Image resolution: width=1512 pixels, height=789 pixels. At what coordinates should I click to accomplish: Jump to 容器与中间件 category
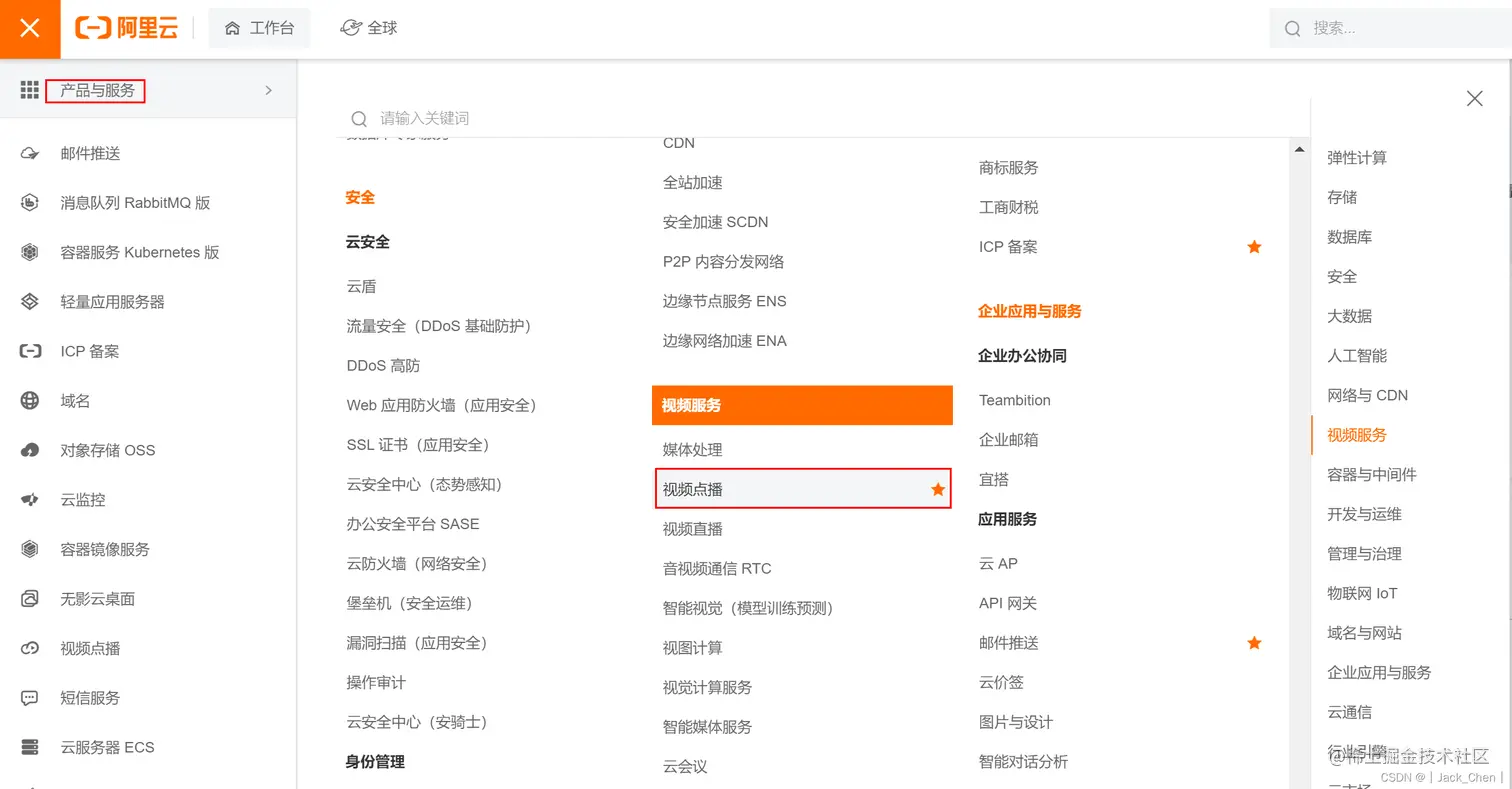(x=1372, y=474)
